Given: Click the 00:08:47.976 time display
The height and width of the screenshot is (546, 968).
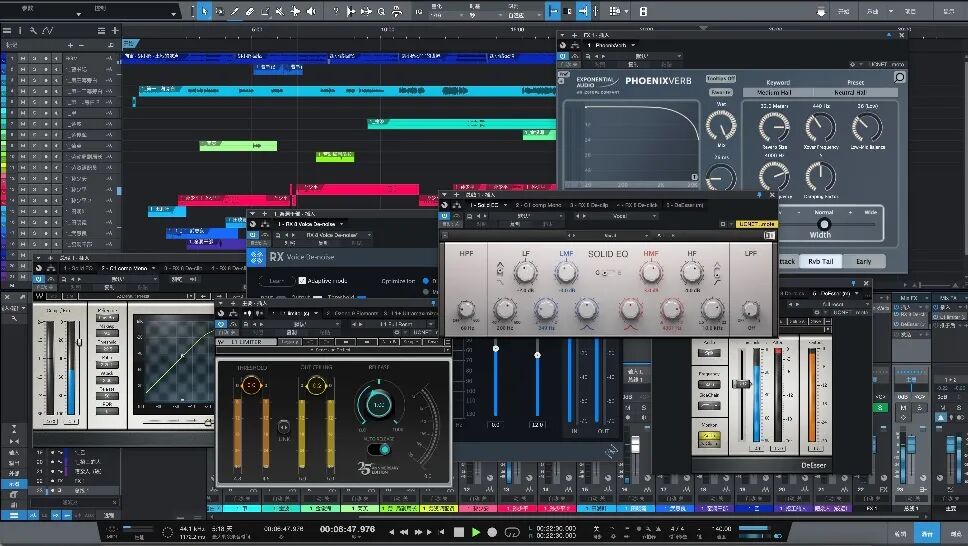Looking at the screenshot, I should pos(348,529).
